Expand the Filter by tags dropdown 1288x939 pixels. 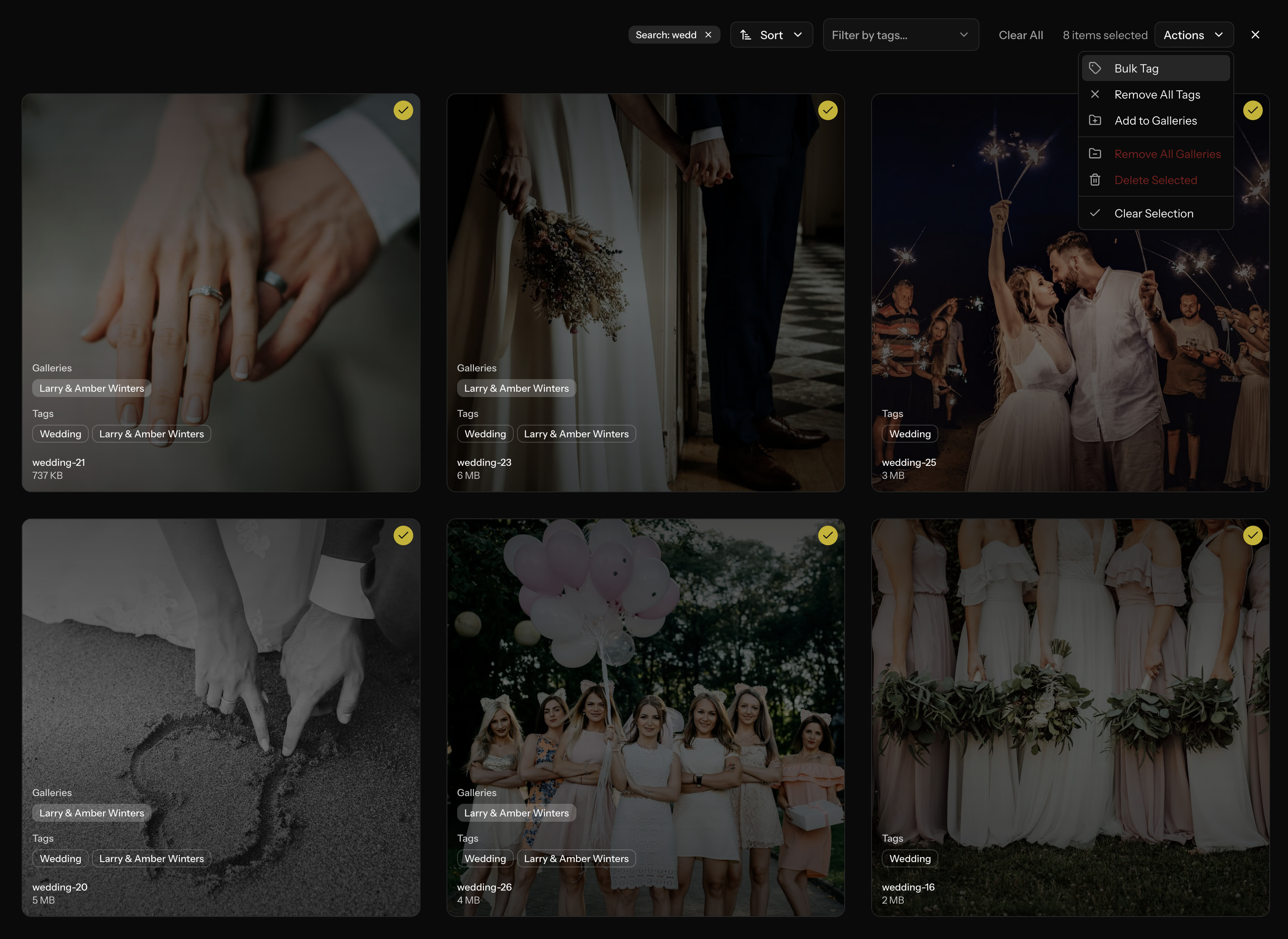900,35
